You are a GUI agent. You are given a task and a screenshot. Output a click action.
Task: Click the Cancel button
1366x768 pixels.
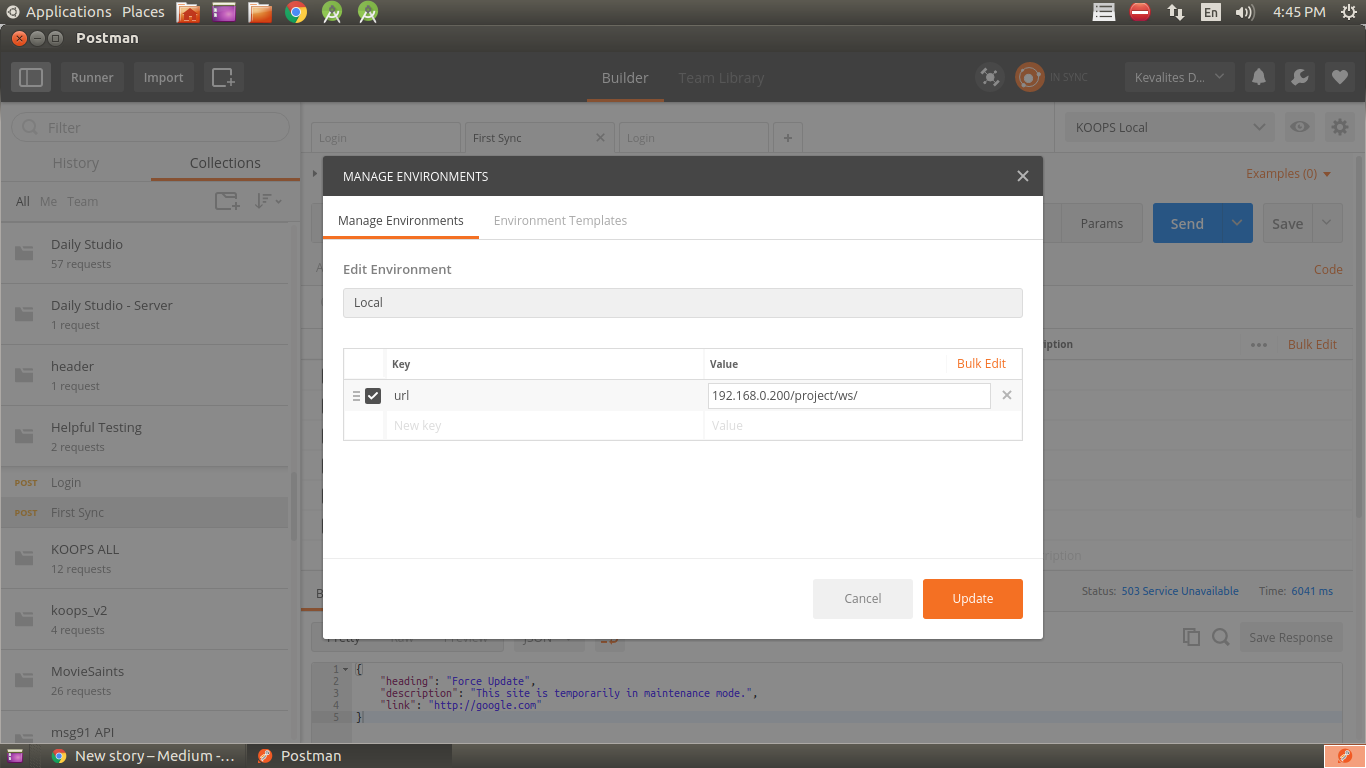863,599
